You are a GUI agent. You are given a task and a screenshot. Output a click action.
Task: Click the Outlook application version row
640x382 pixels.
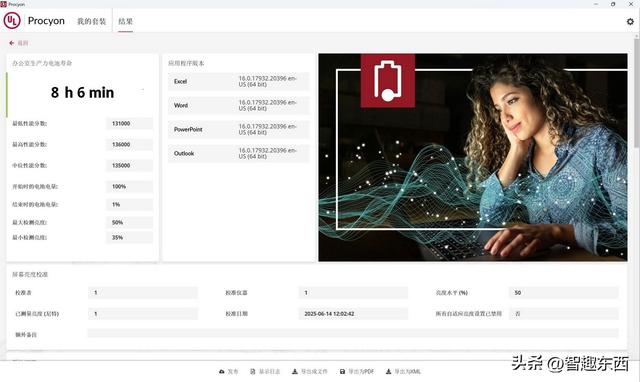pyautogui.click(x=239, y=153)
